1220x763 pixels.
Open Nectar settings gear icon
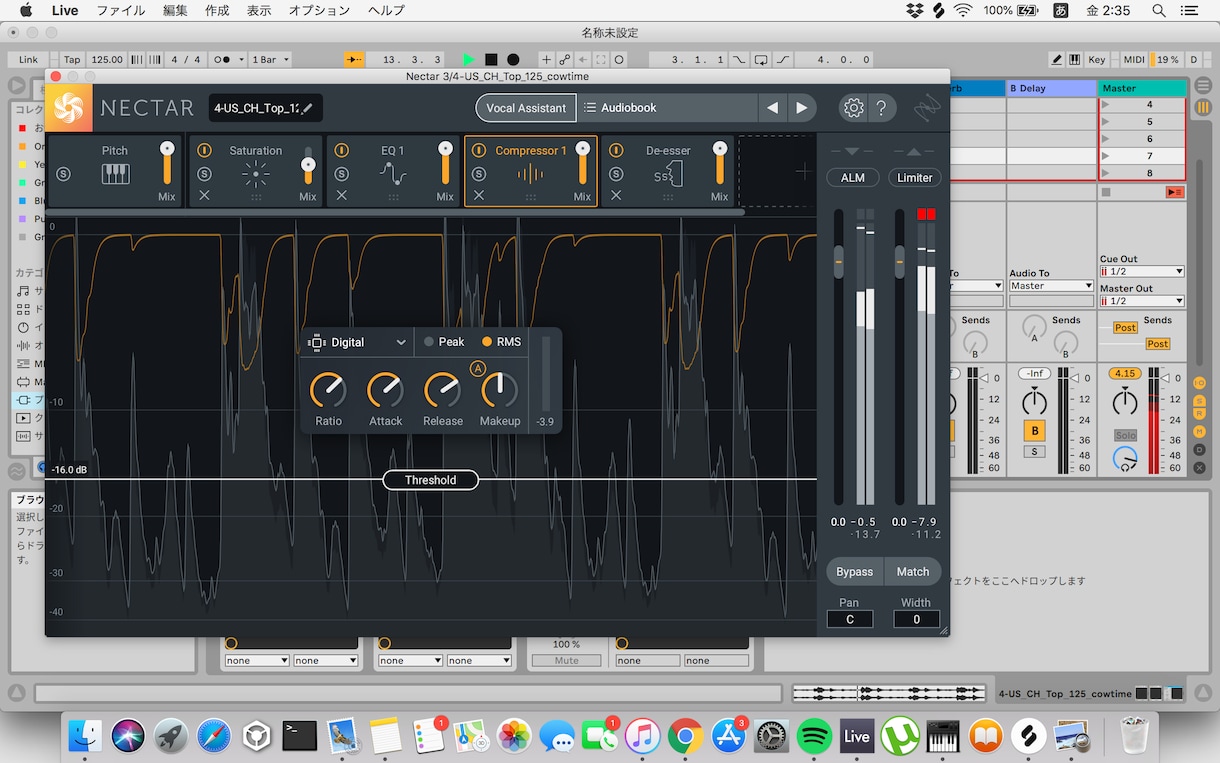click(x=853, y=108)
